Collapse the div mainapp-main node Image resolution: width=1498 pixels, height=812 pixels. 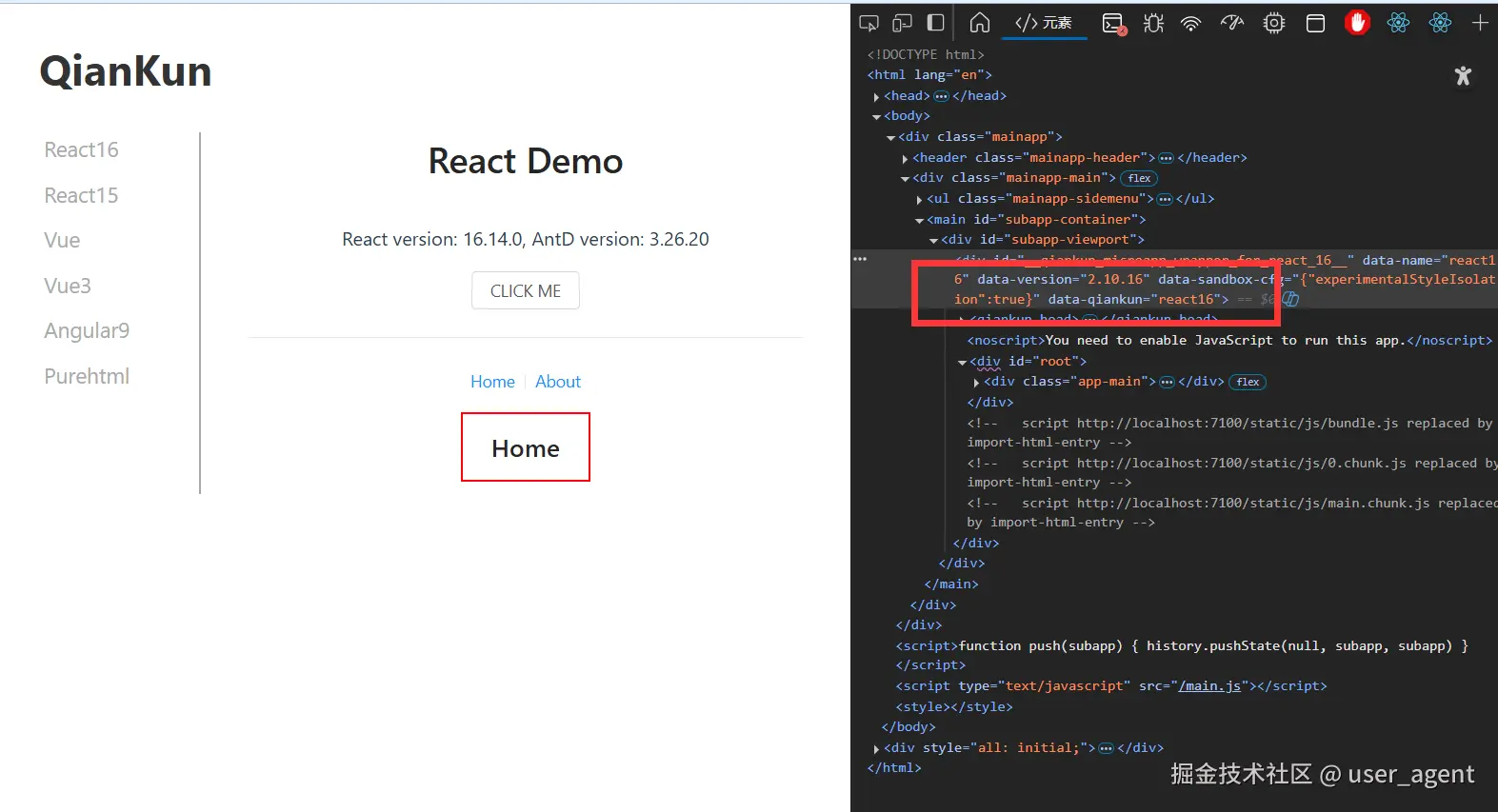point(905,178)
